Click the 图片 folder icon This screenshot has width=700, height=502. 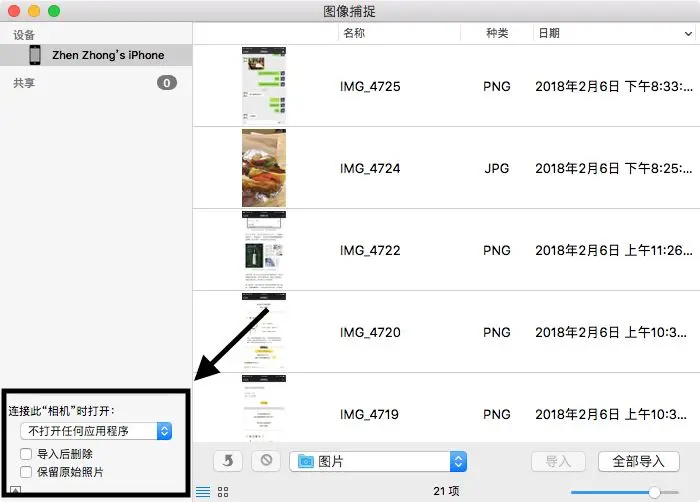[306, 461]
